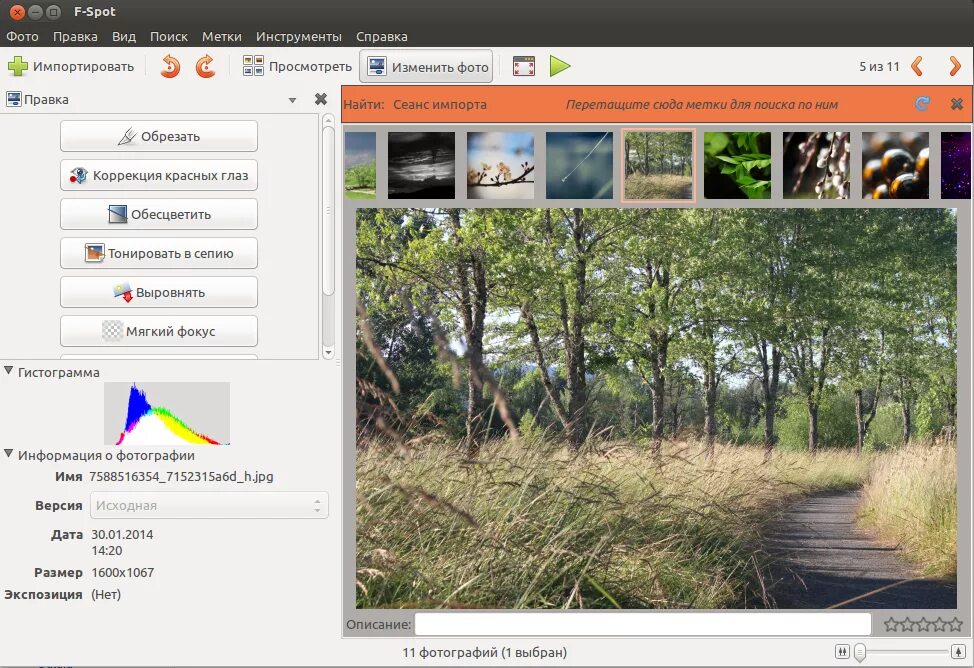Select the highlighted forest thumbnail

[658, 165]
